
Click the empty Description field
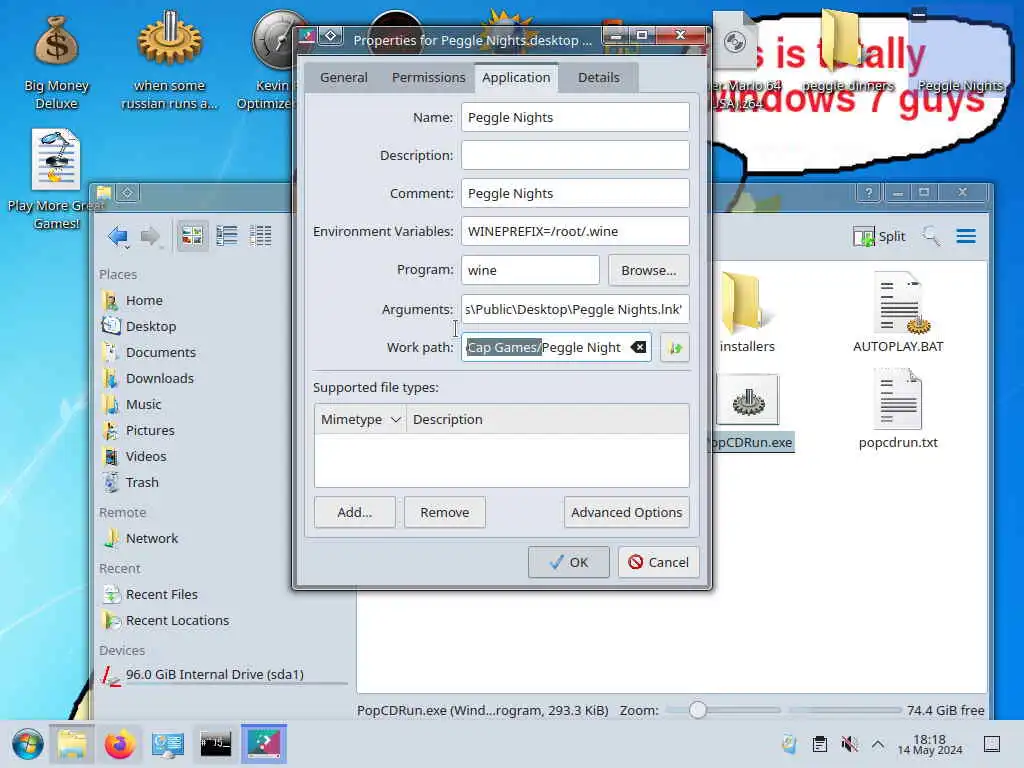[575, 155]
